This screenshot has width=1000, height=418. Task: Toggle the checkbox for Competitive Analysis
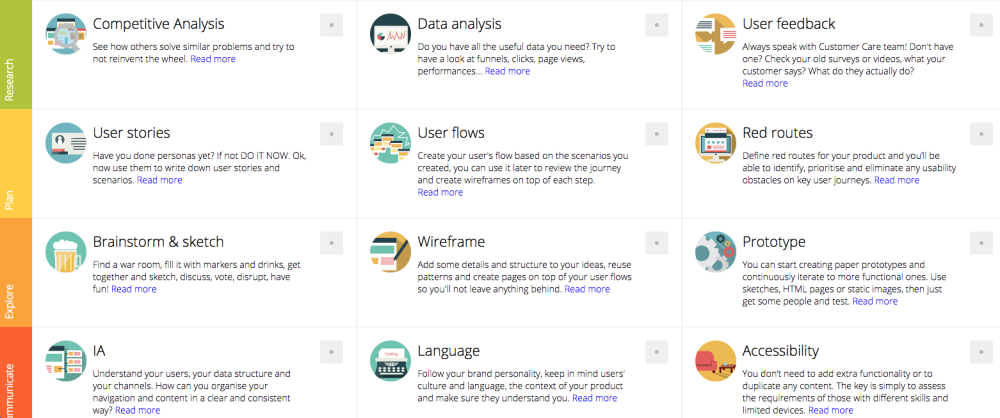(332, 25)
